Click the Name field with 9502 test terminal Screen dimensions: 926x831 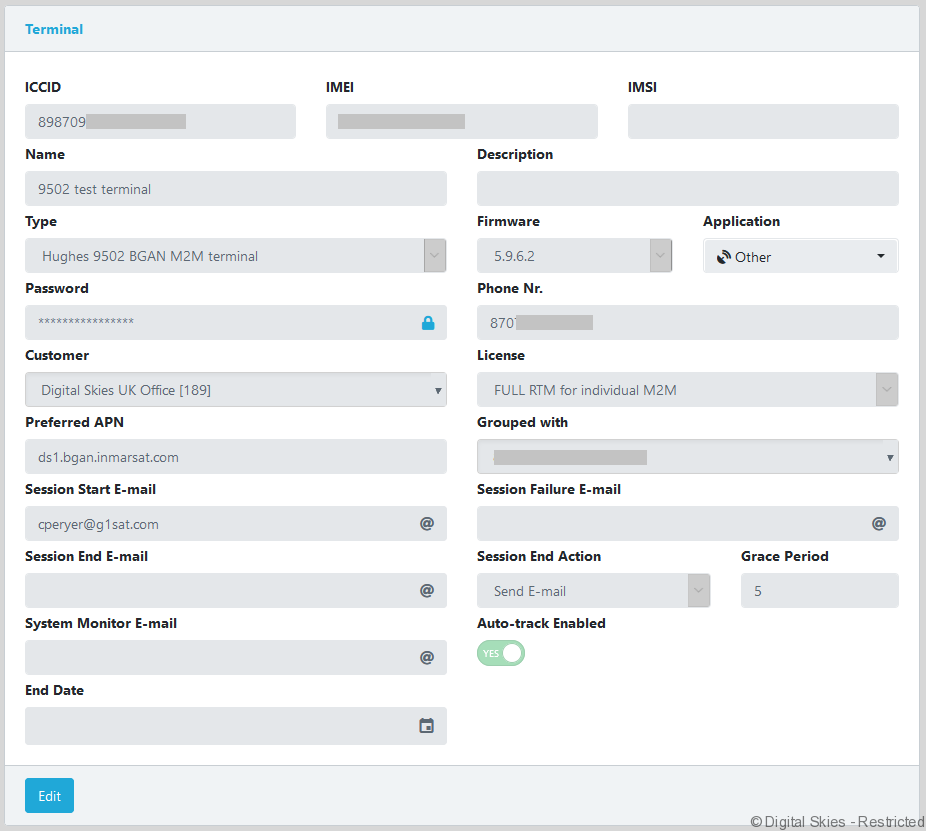click(x=235, y=189)
